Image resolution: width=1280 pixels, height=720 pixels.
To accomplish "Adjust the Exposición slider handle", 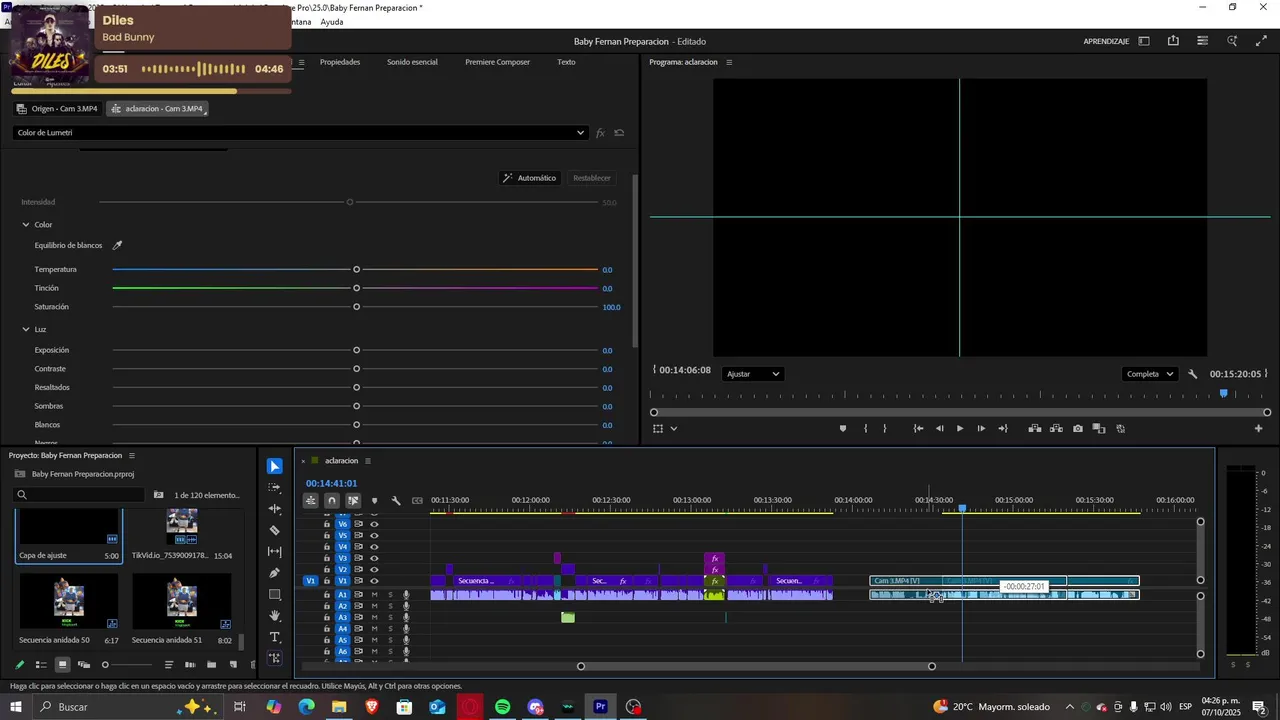I will coord(356,350).
